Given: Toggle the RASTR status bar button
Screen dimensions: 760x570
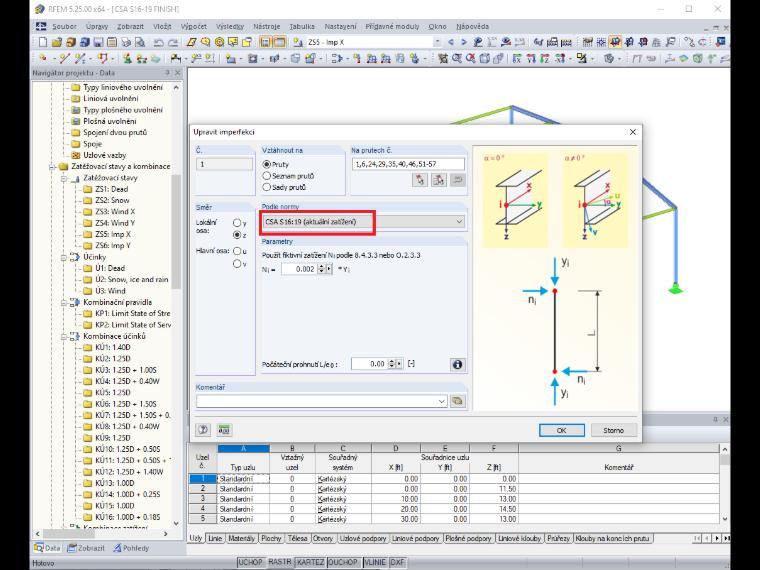Looking at the screenshot, I should coord(280,562).
